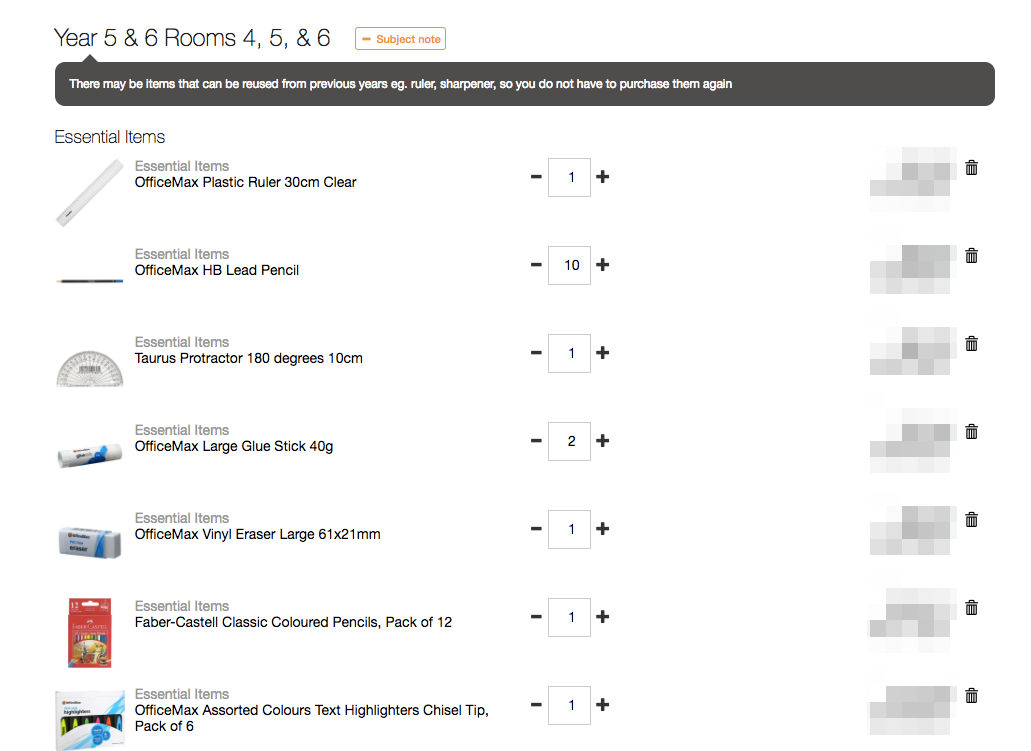Screen dimensions: 1031x751
Task: Click quantity field for Vinyl Eraser
Action: (x=569, y=529)
